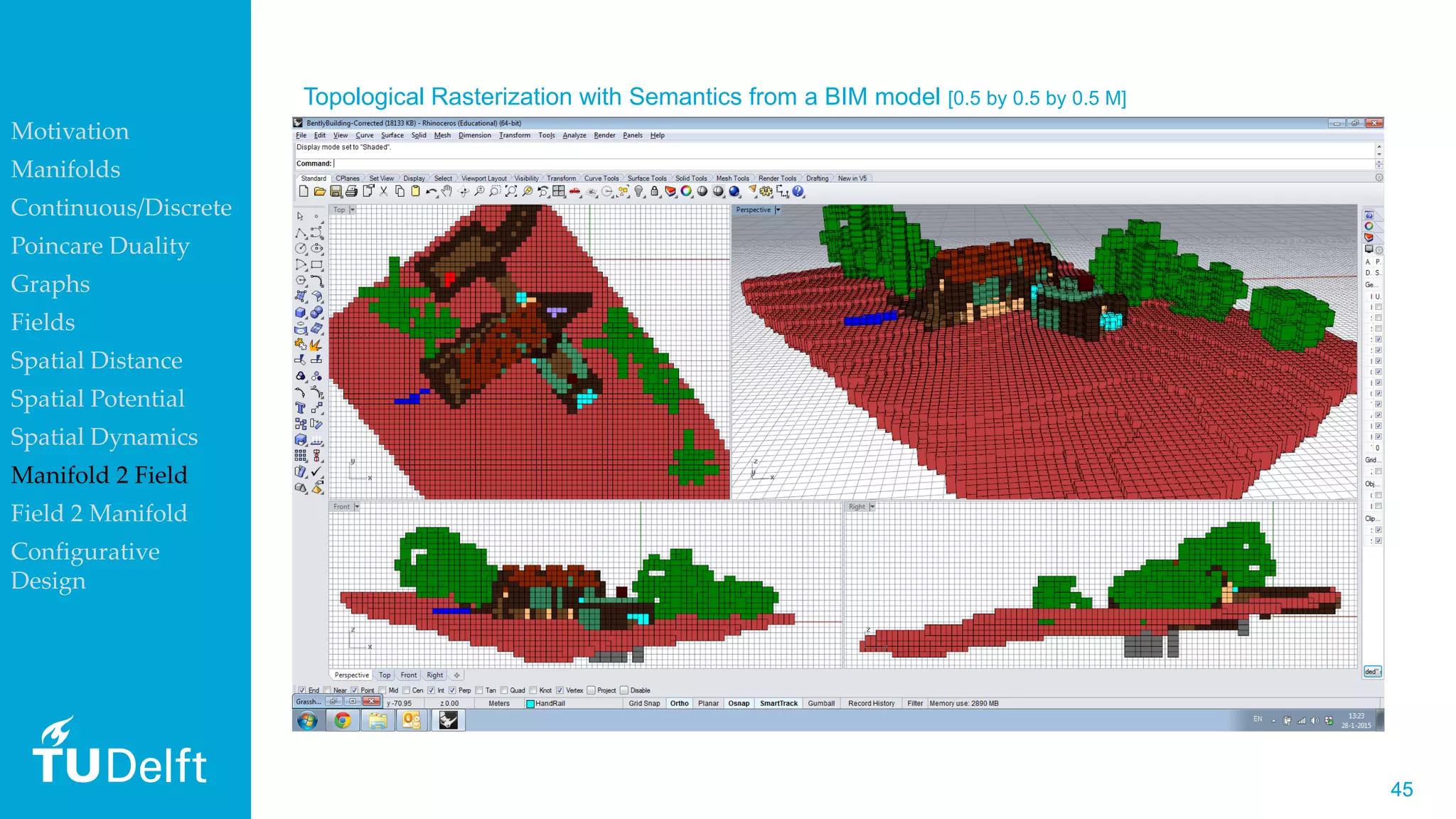
Task: Select the Polyline tool in left sidebar
Action: (x=301, y=232)
